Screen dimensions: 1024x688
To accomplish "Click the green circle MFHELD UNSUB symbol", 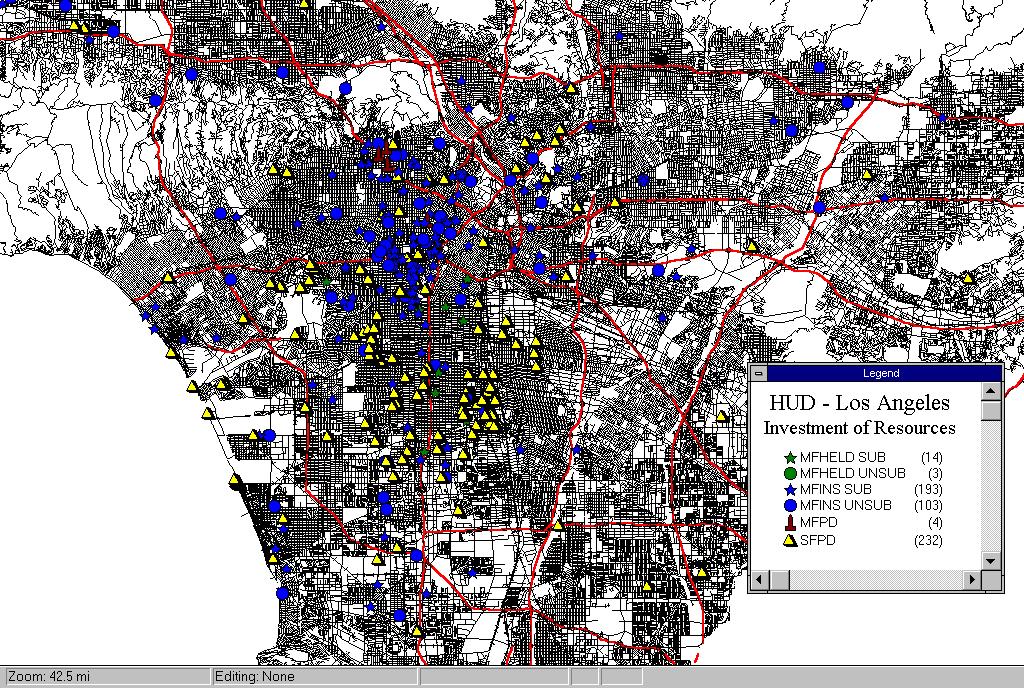I will pyautogui.click(x=789, y=473).
